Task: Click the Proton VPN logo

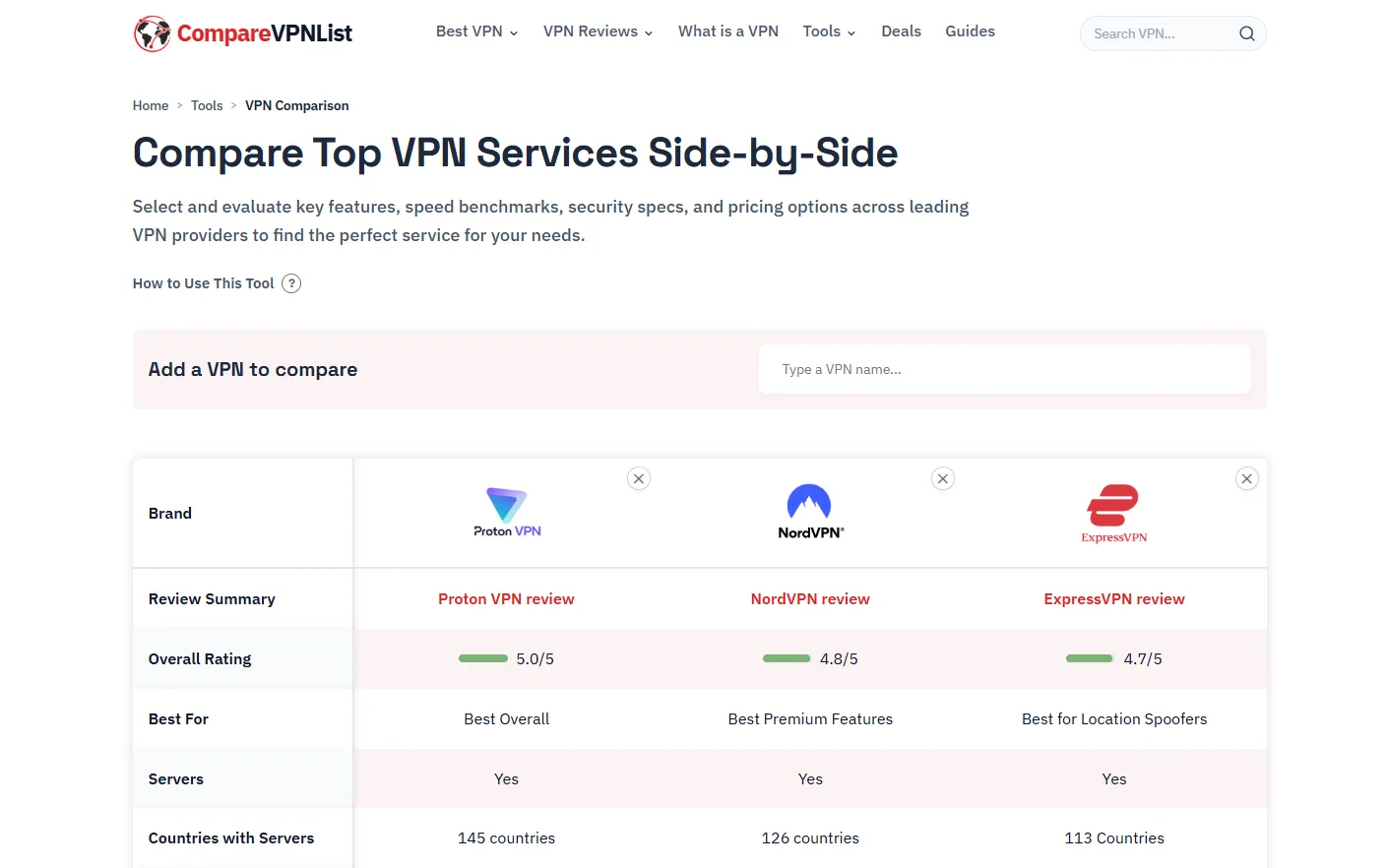Action: point(507,513)
